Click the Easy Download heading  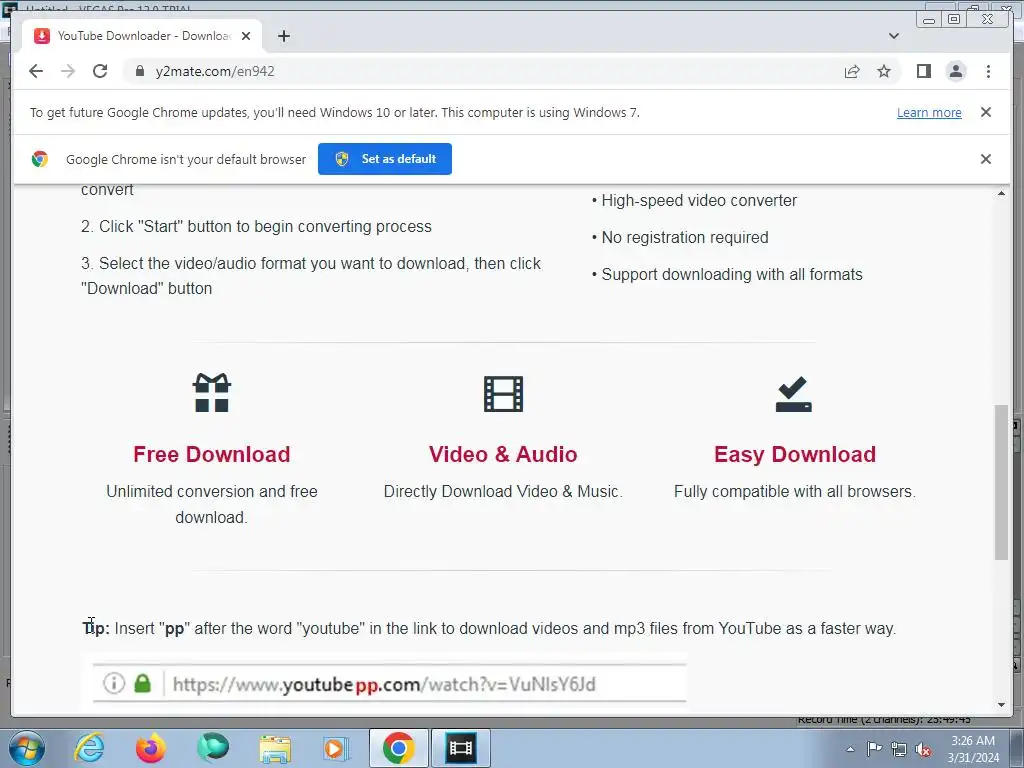pos(795,455)
